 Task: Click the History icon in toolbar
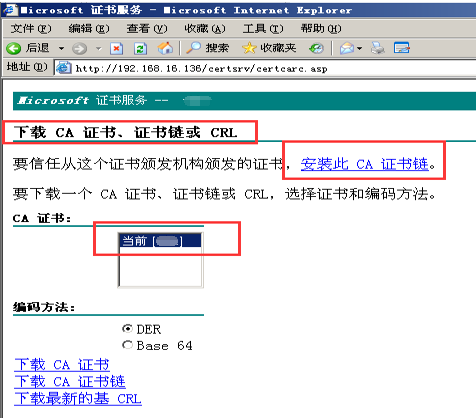[x=316, y=49]
